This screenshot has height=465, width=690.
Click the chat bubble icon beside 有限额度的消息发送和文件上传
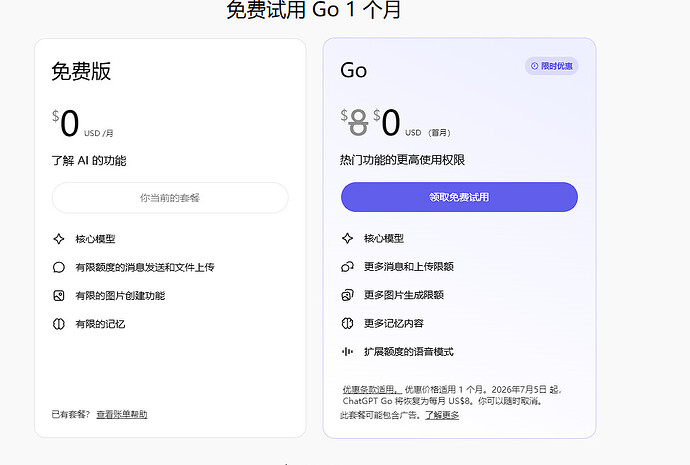(59, 267)
